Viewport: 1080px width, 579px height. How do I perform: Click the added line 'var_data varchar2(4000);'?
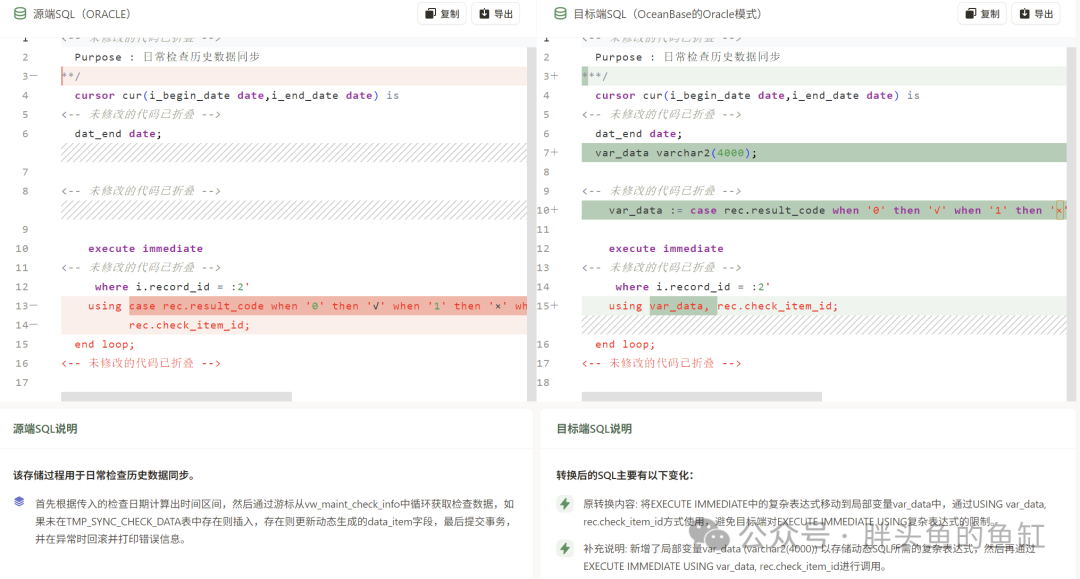[x=824, y=153]
